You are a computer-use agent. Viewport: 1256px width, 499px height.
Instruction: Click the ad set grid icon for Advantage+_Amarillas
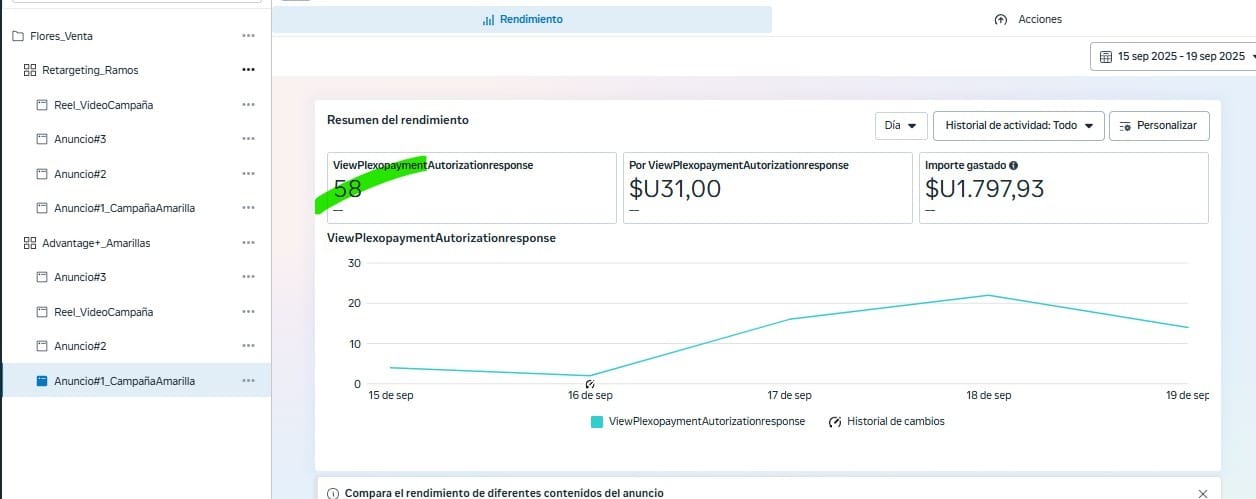[29, 243]
